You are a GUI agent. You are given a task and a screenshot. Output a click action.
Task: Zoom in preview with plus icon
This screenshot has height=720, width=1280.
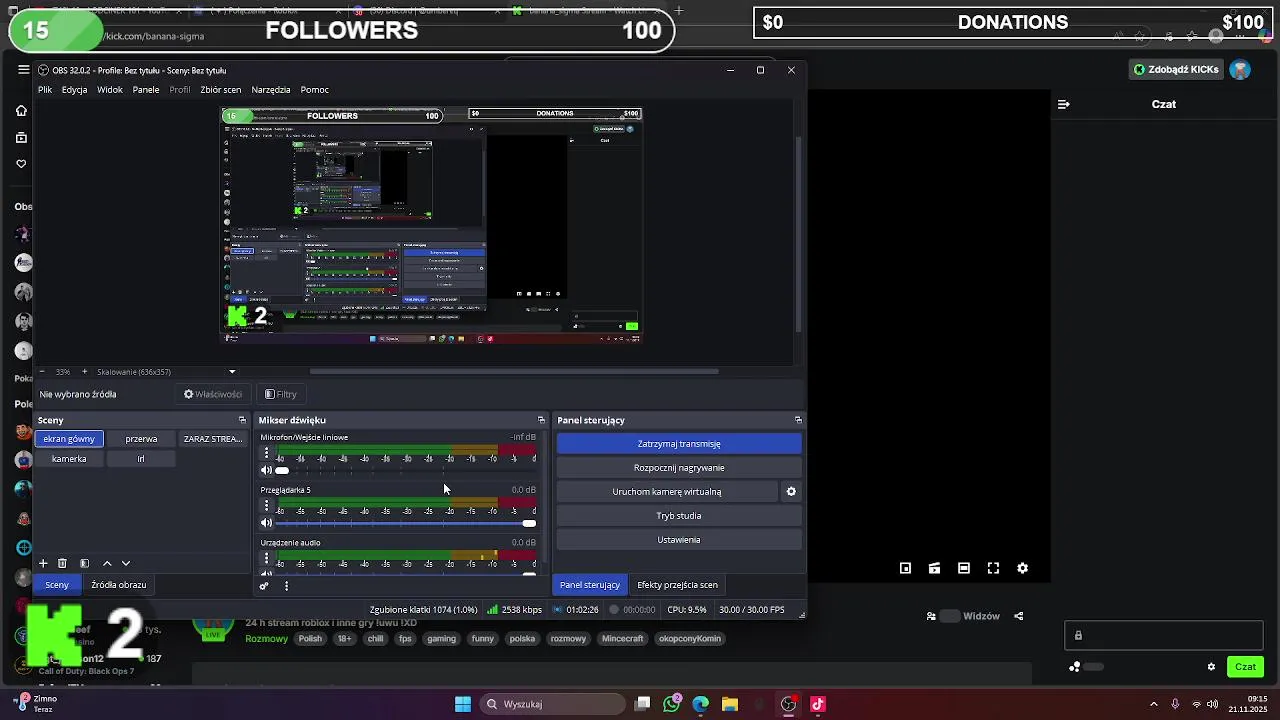point(84,372)
